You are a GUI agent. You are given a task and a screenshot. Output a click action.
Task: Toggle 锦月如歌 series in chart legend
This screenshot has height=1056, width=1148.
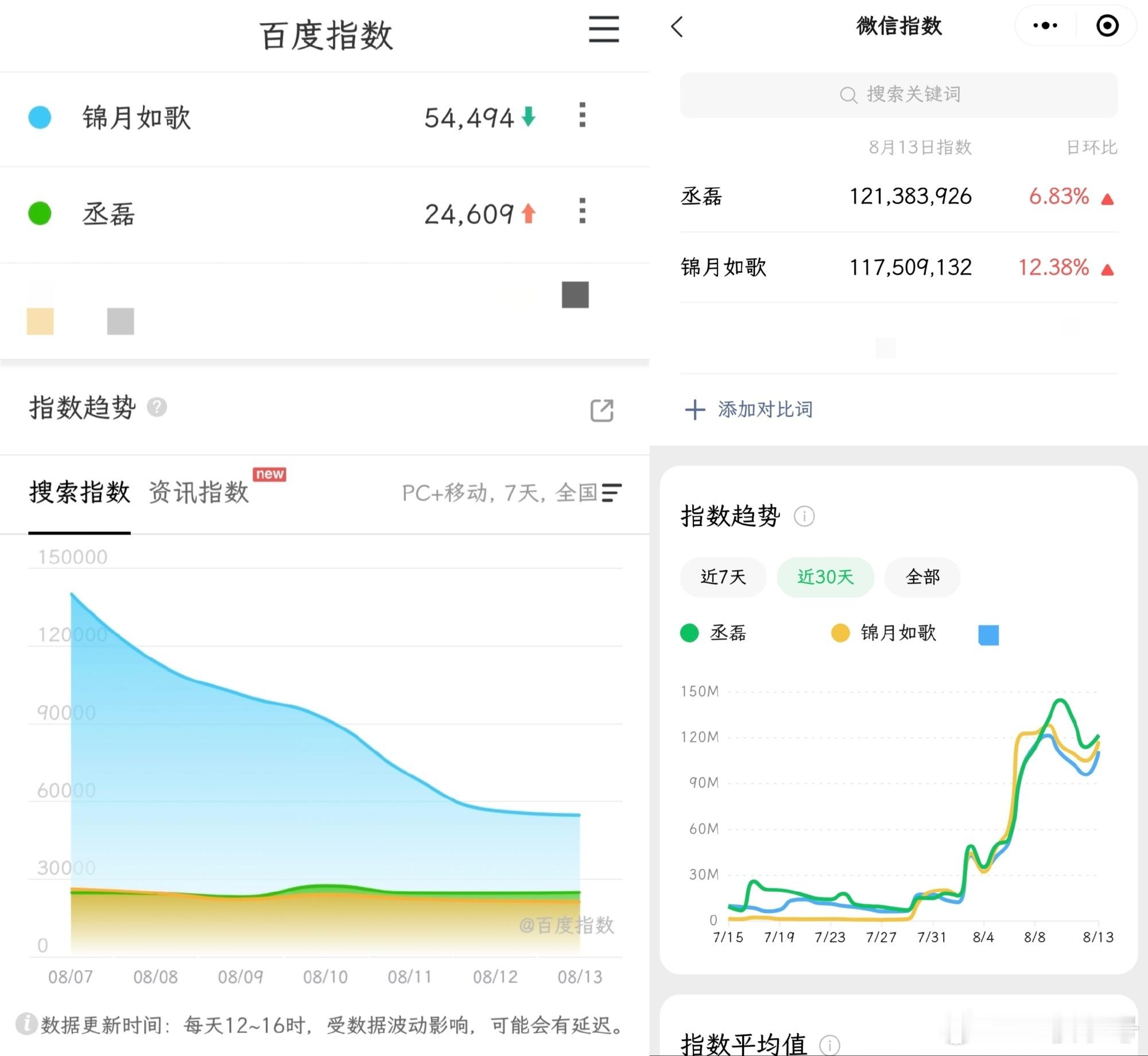point(884,633)
